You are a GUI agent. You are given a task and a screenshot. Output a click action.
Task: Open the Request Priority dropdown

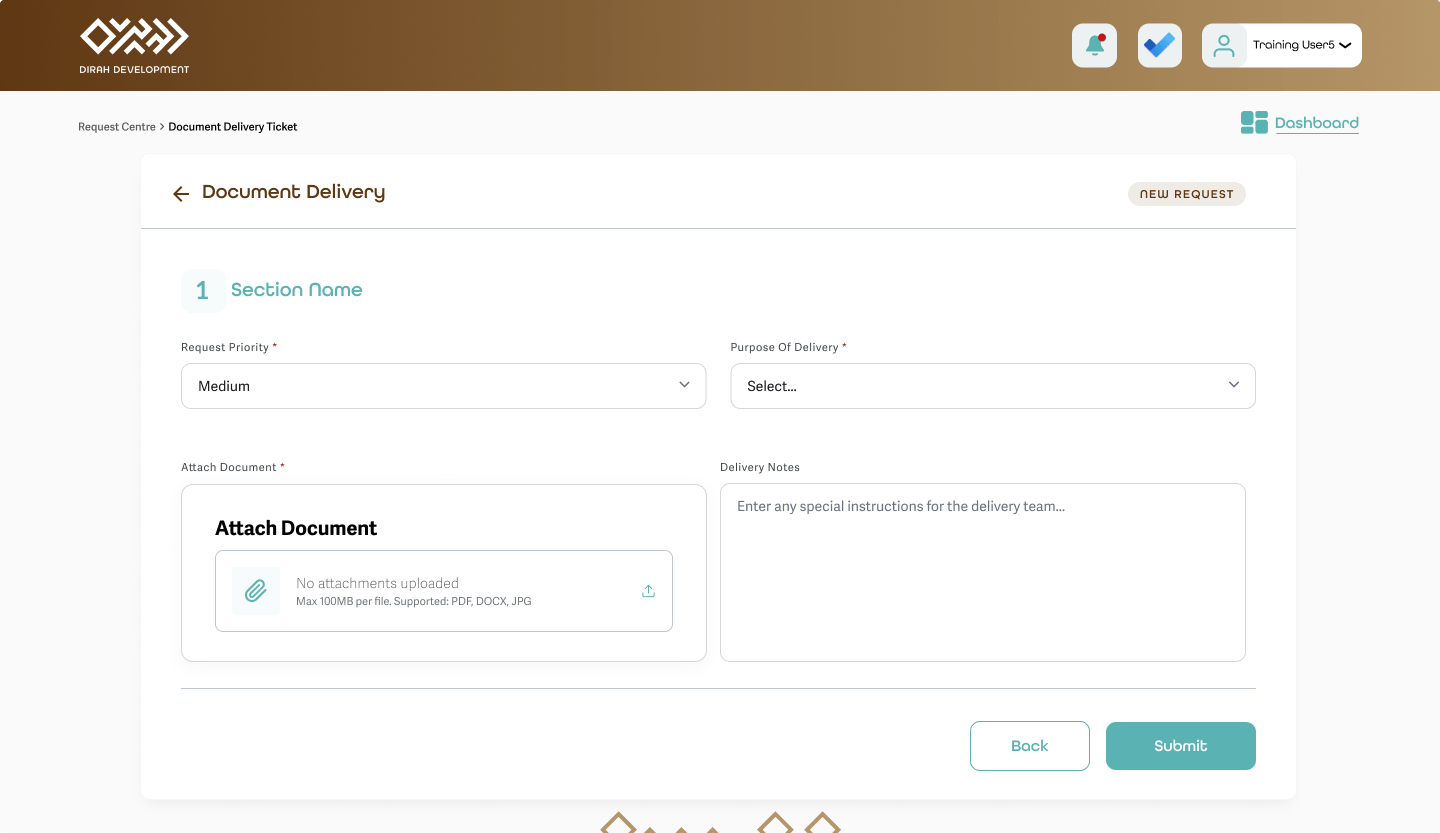pyautogui.click(x=443, y=386)
